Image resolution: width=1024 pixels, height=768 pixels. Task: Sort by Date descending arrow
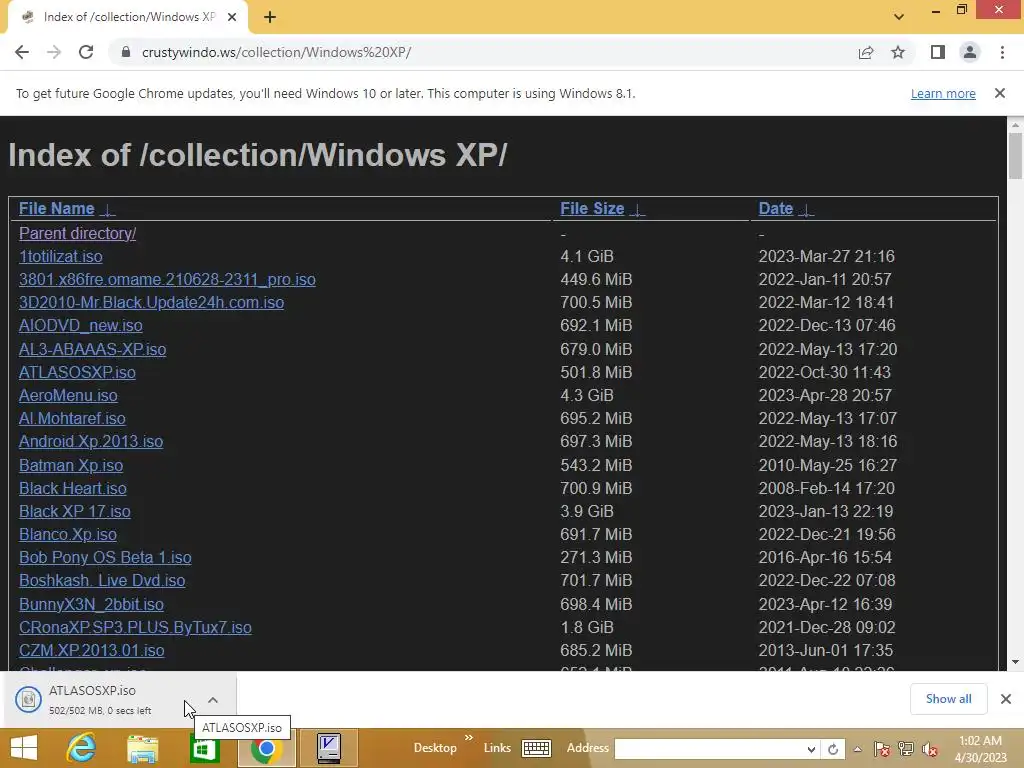click(807, 210)
